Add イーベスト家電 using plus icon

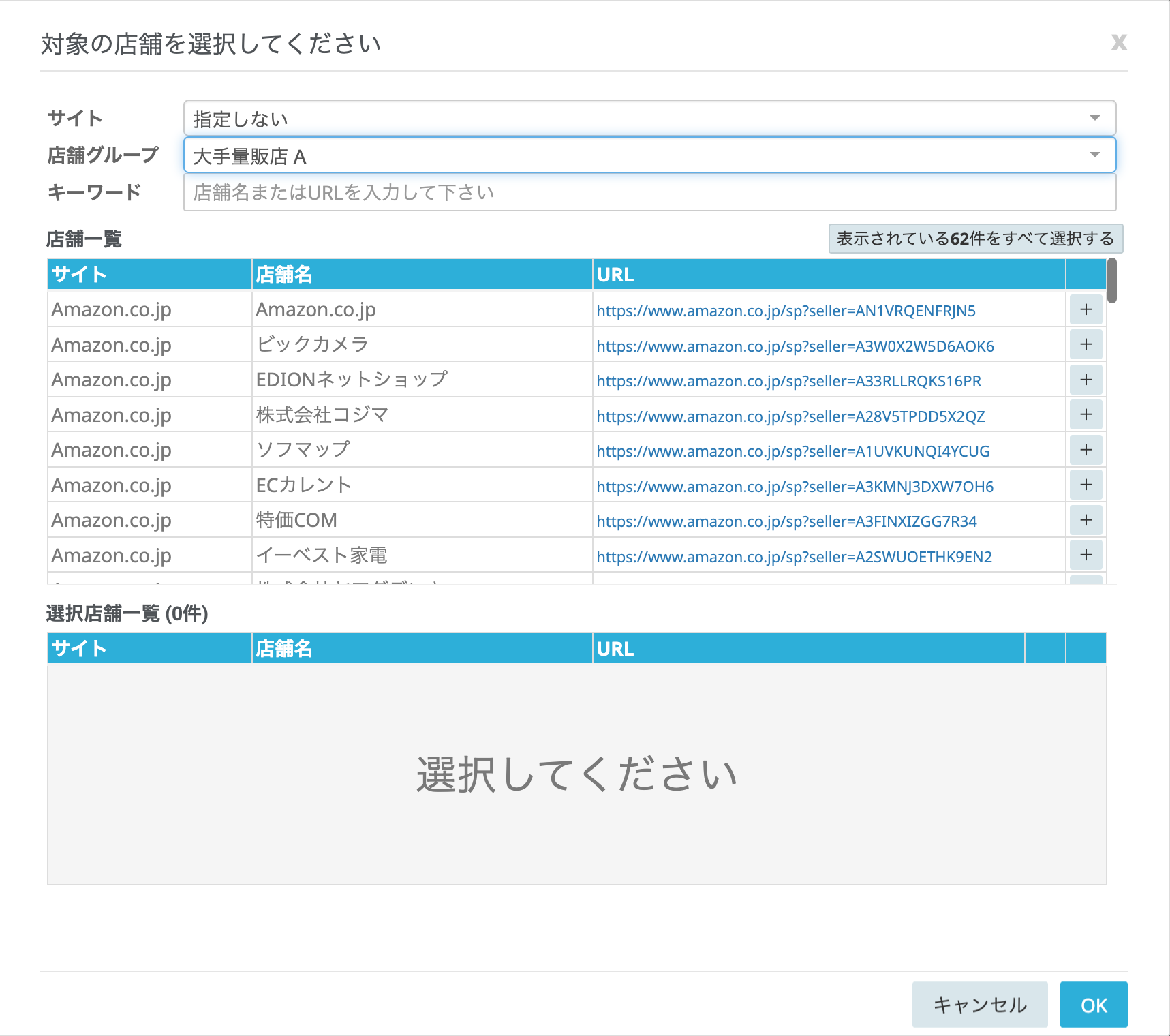[x=1086, y=555]
